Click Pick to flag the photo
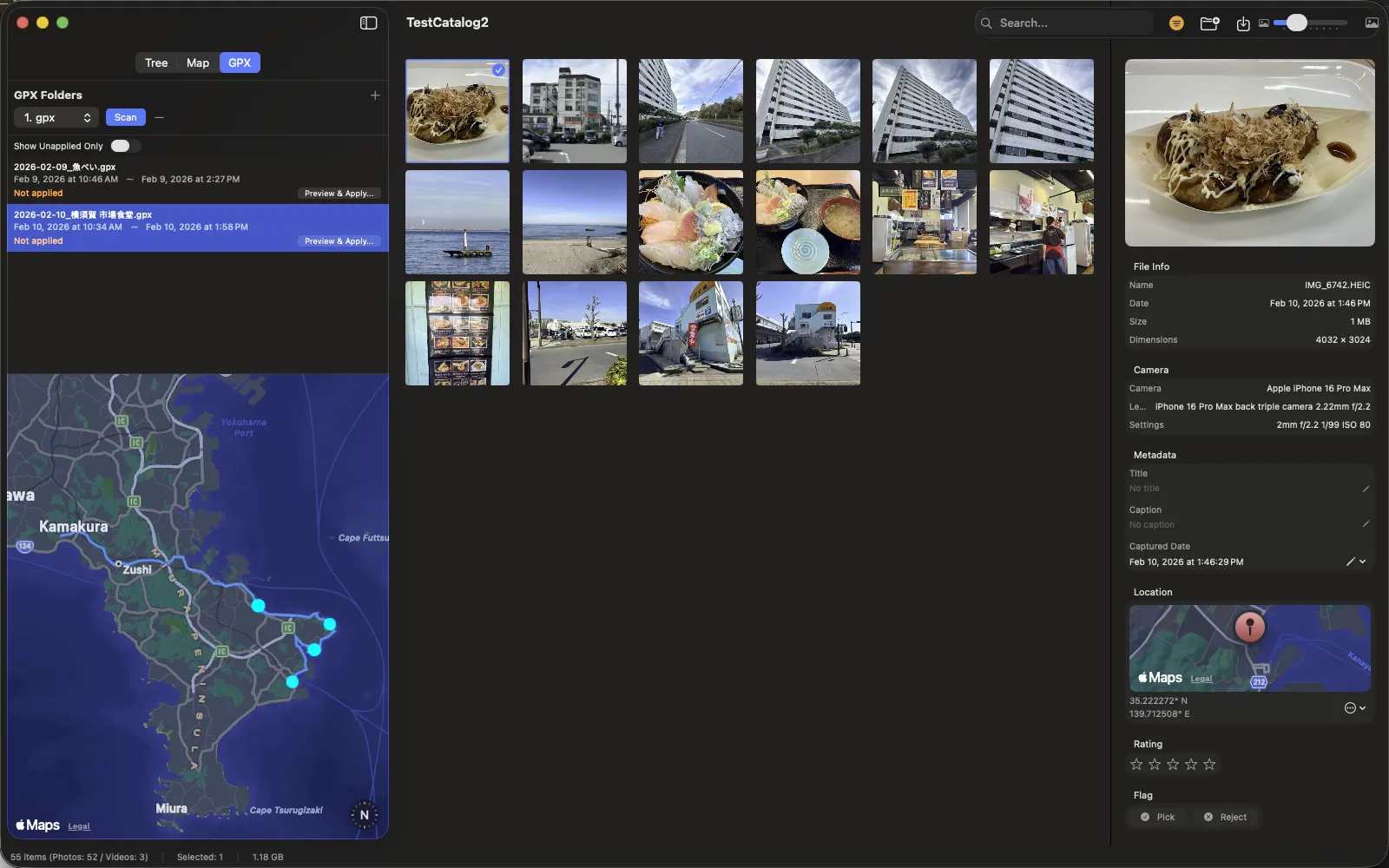1389x868 pixels. (1157, 817)
